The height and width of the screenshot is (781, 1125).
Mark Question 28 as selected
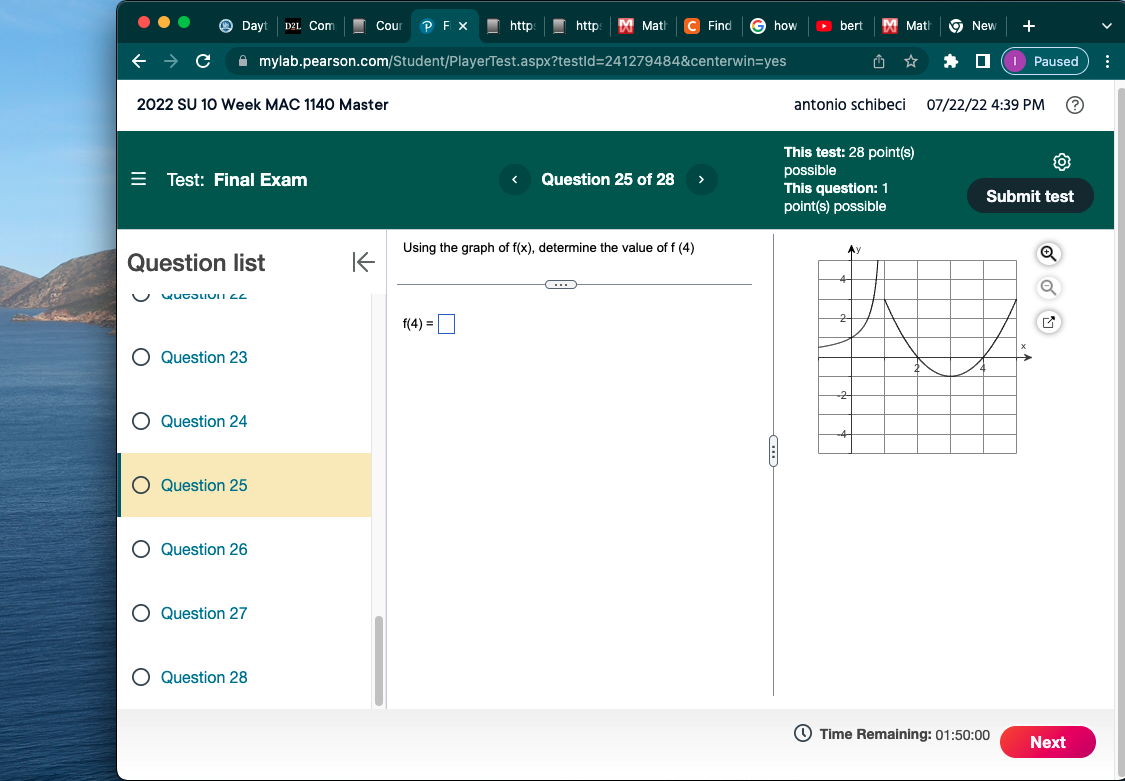[x=141, y=677]
